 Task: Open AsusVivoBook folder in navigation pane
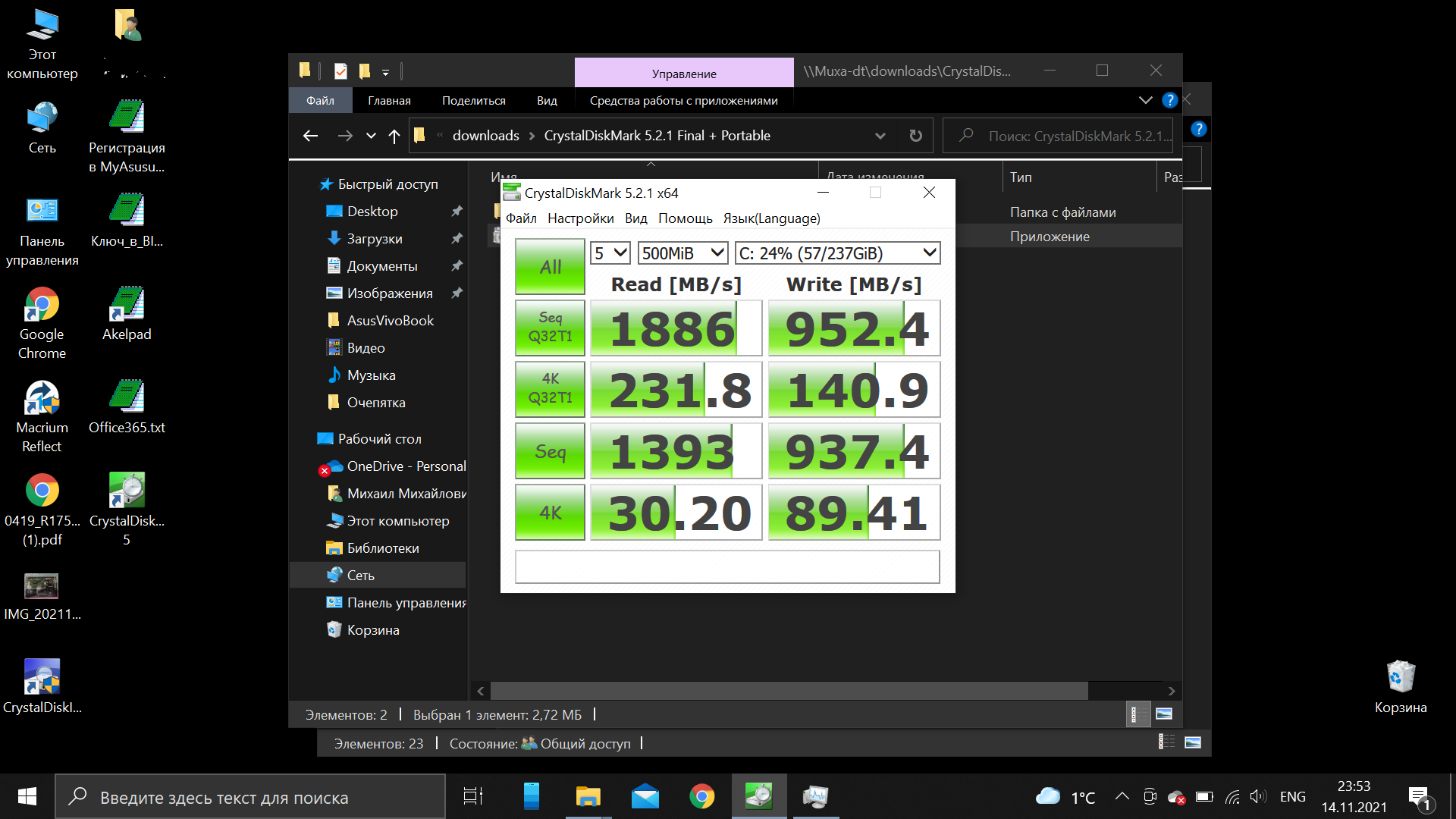pos(390,321)
